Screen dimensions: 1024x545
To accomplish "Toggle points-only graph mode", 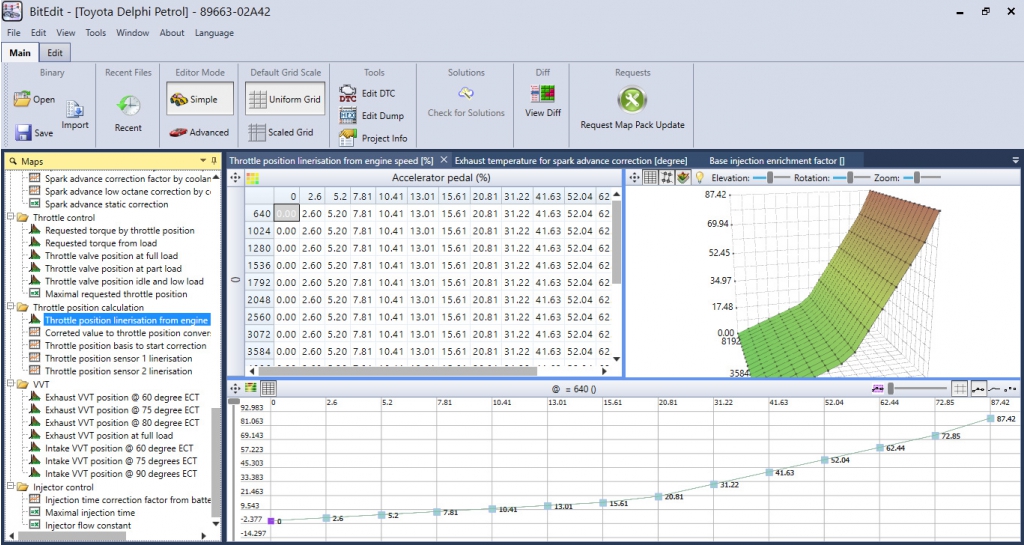I will point(1010,388).
